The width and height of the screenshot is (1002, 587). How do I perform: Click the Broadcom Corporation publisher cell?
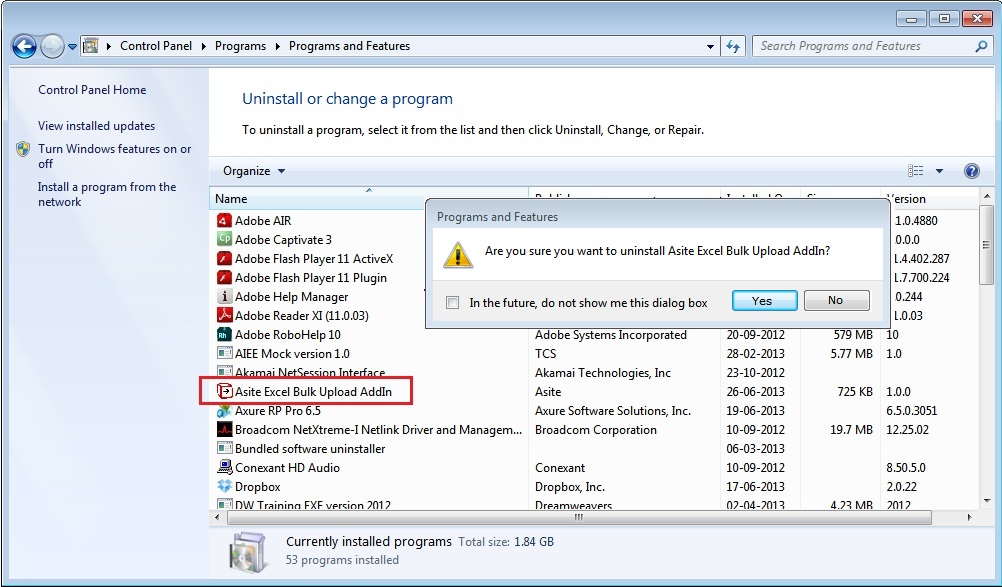click(x=596, y=430)
